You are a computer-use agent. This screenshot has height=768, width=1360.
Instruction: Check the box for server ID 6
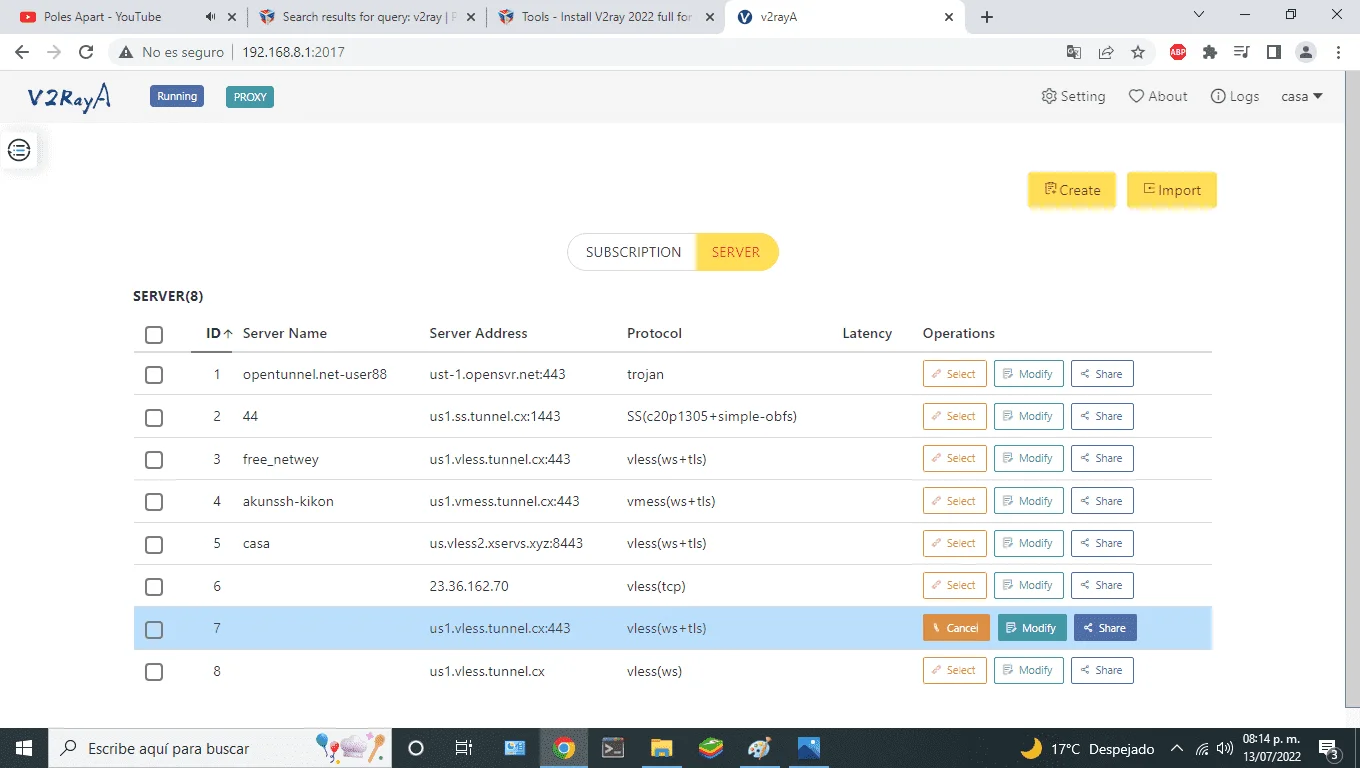coord(154,587)
